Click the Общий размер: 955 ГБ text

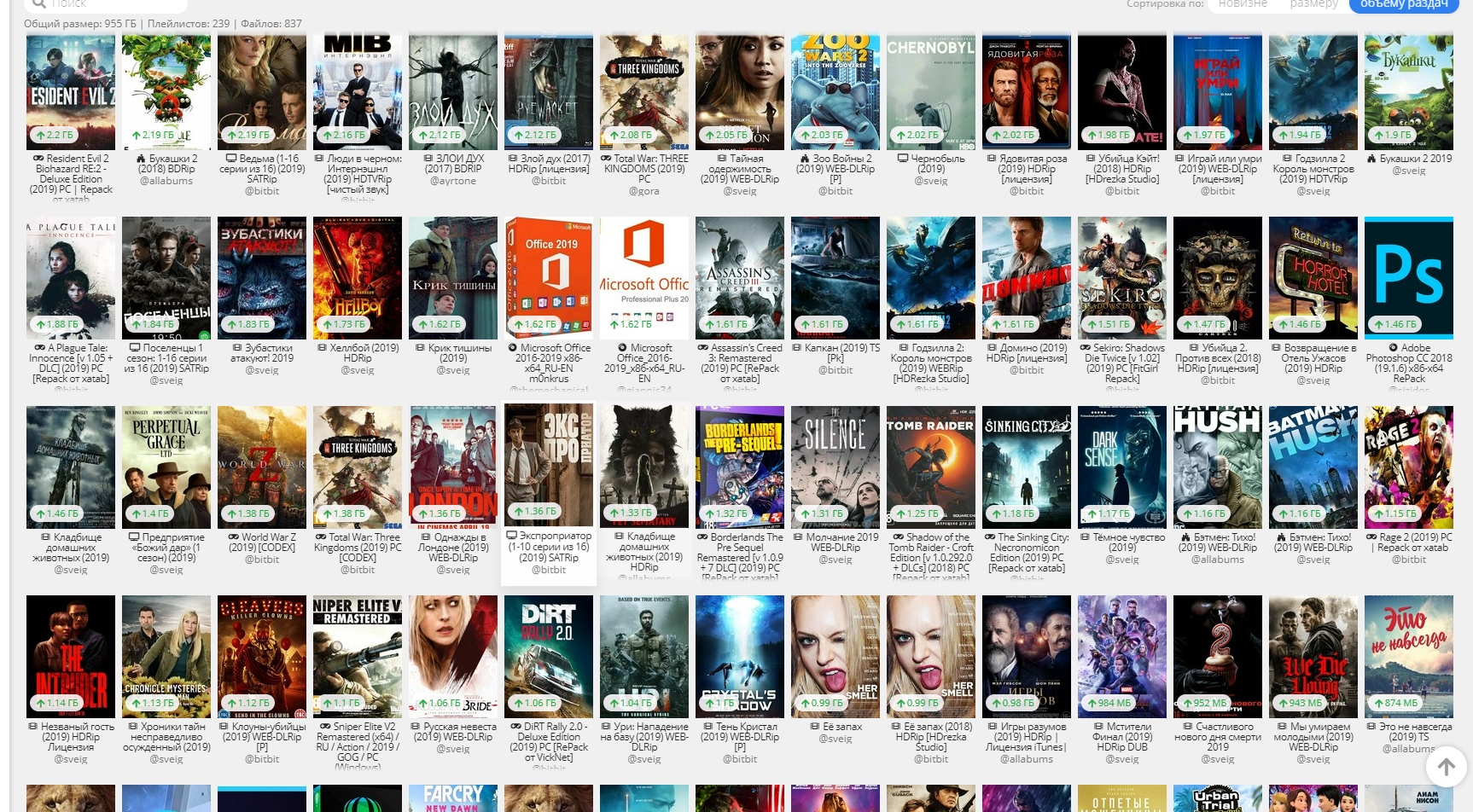tap(79, 24)
